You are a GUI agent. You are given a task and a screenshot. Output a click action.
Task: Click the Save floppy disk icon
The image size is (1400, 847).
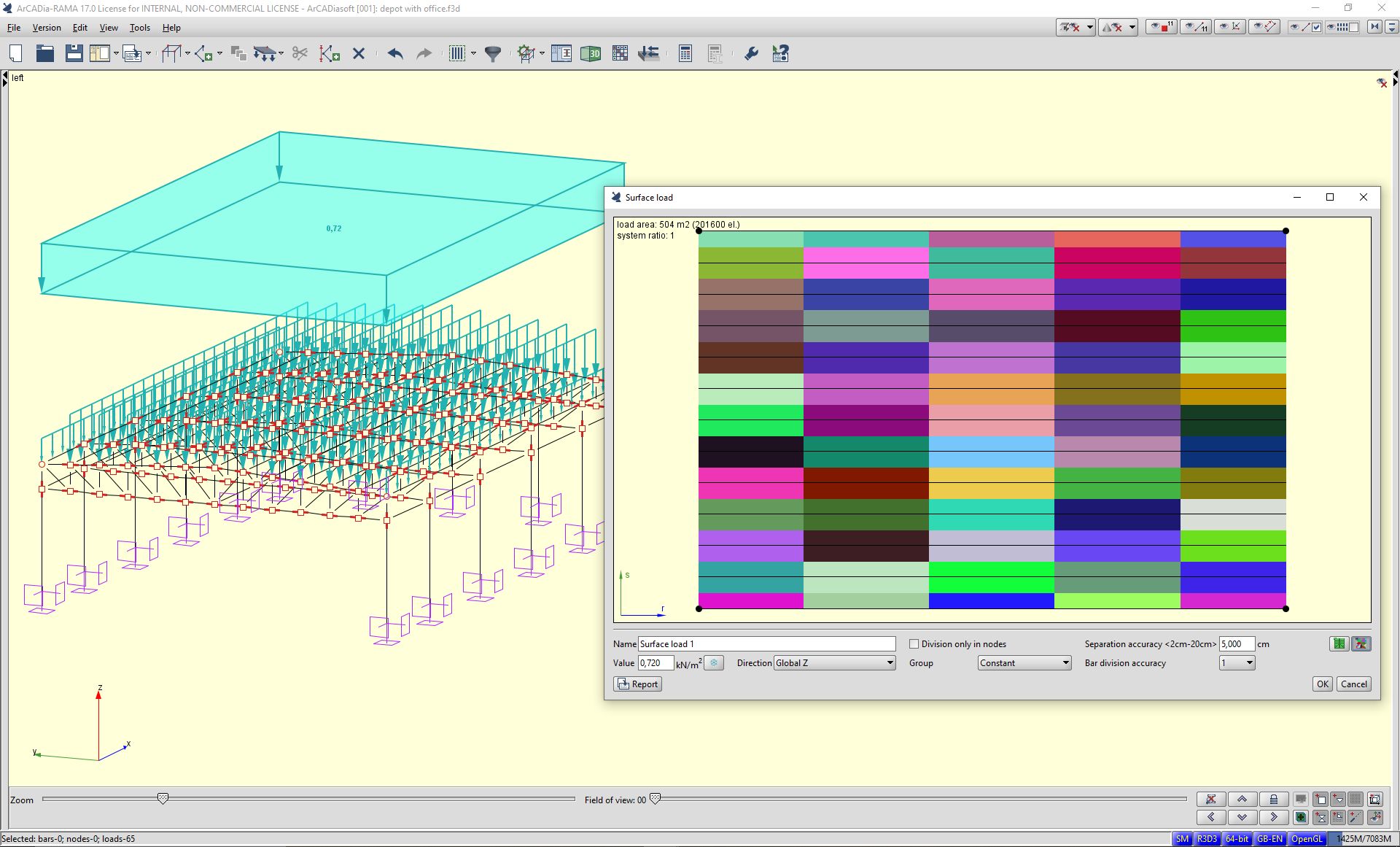click(x=74, y=53)
